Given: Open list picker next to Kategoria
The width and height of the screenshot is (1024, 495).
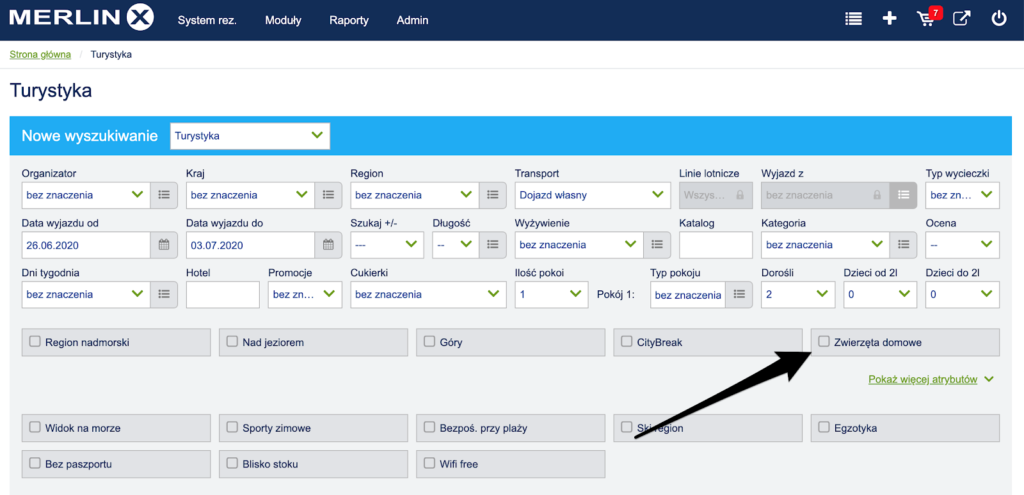Looking at the screenshot, I should click(902, 244).
